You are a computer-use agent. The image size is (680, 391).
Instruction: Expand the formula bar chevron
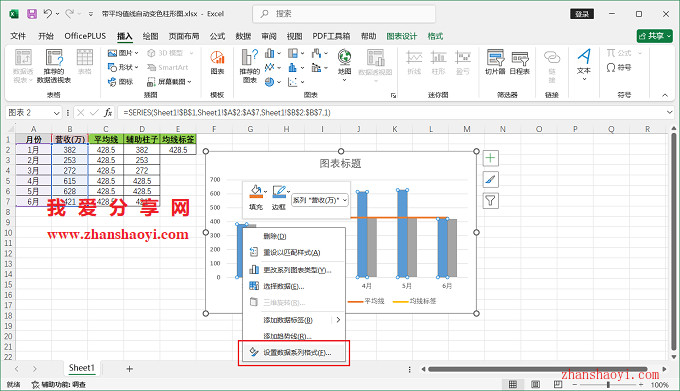click(x=670, y=113)
